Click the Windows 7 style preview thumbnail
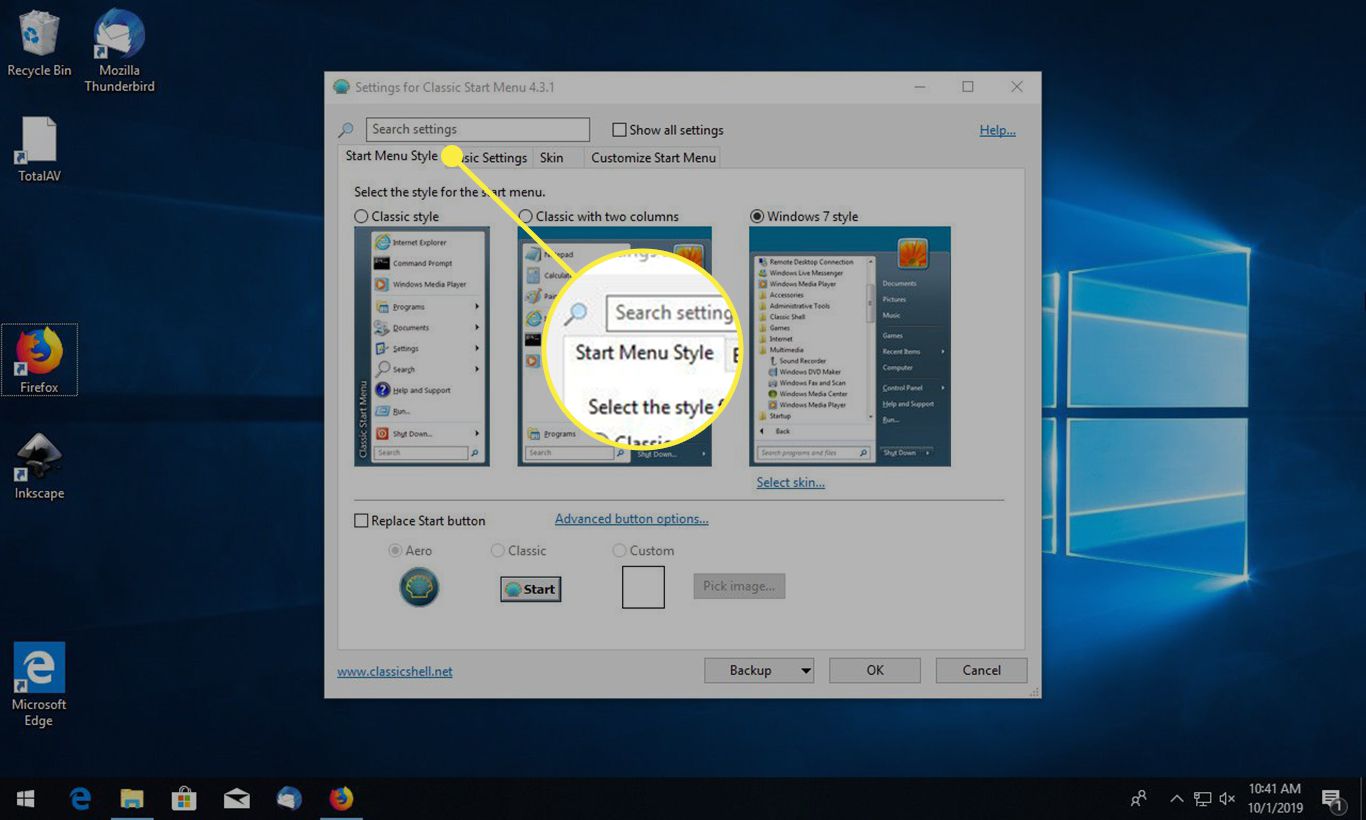1366x820 pixels. [850, 346]
